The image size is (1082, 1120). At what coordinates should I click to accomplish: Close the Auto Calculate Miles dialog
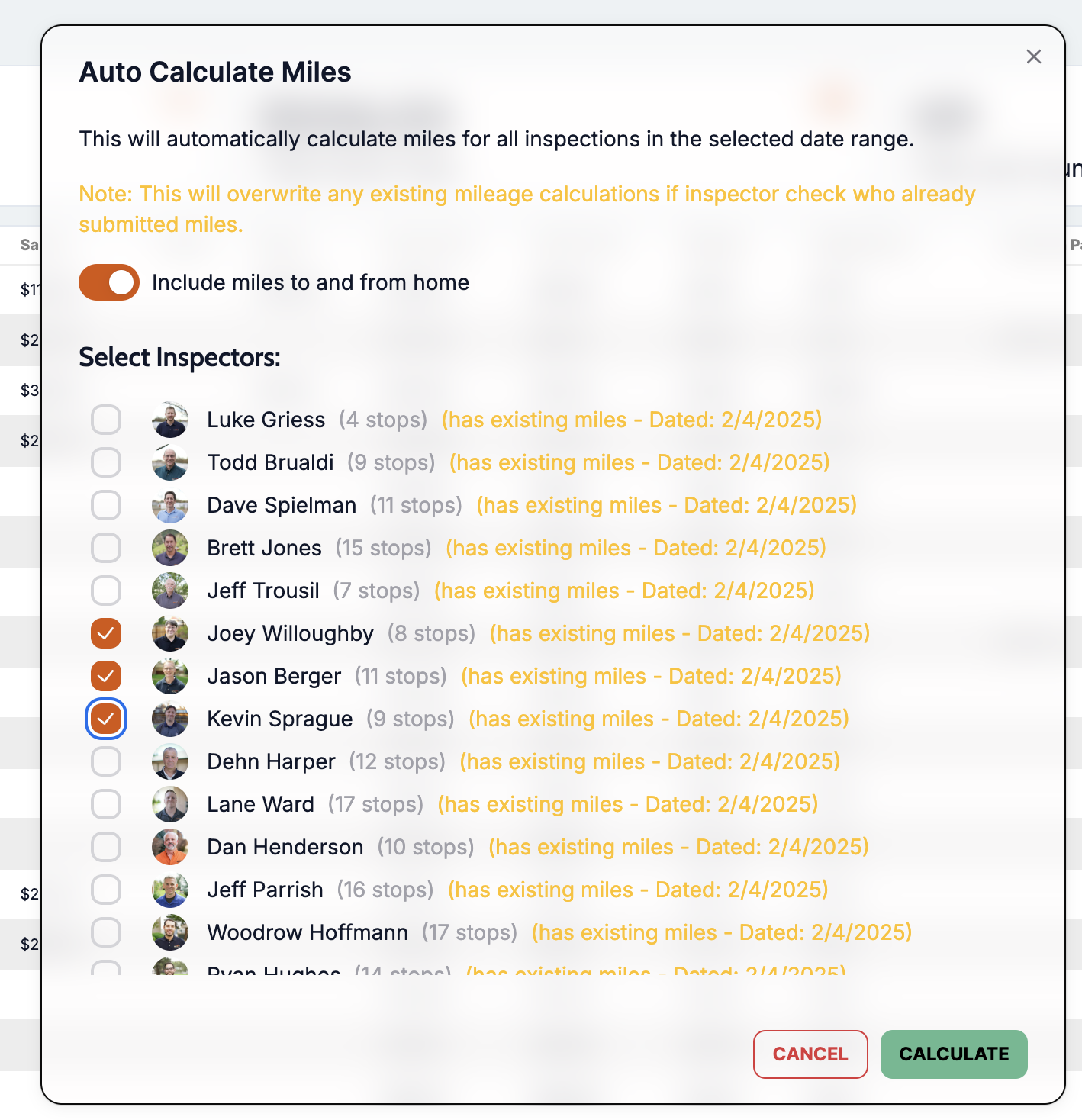(x=1034, y=56)
